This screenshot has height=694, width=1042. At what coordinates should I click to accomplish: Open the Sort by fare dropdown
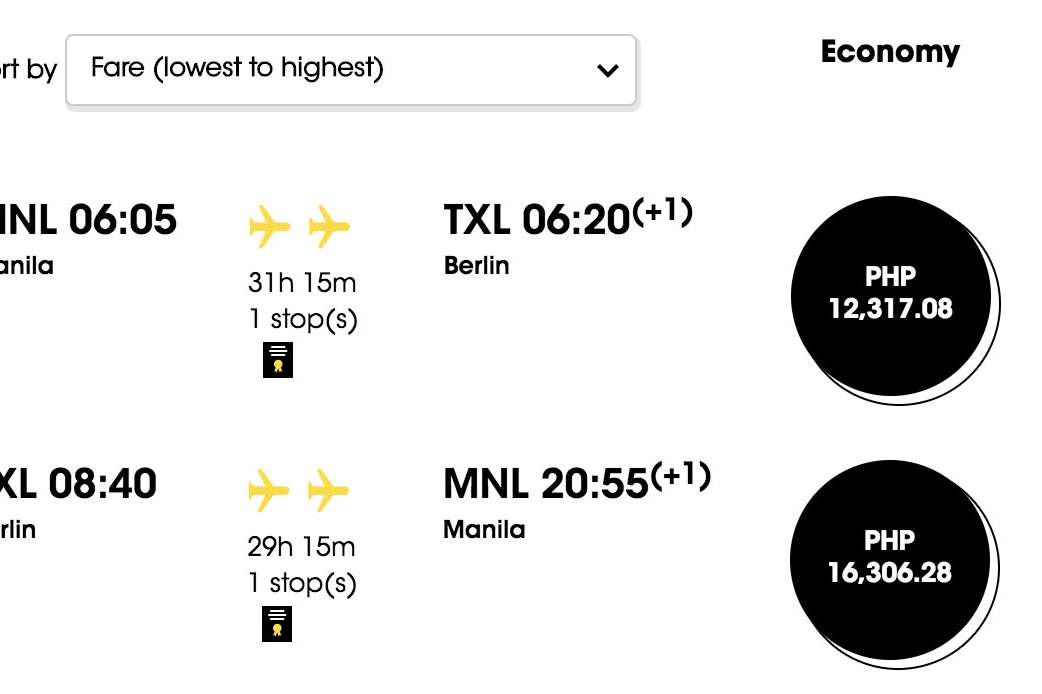coord(350,70)
